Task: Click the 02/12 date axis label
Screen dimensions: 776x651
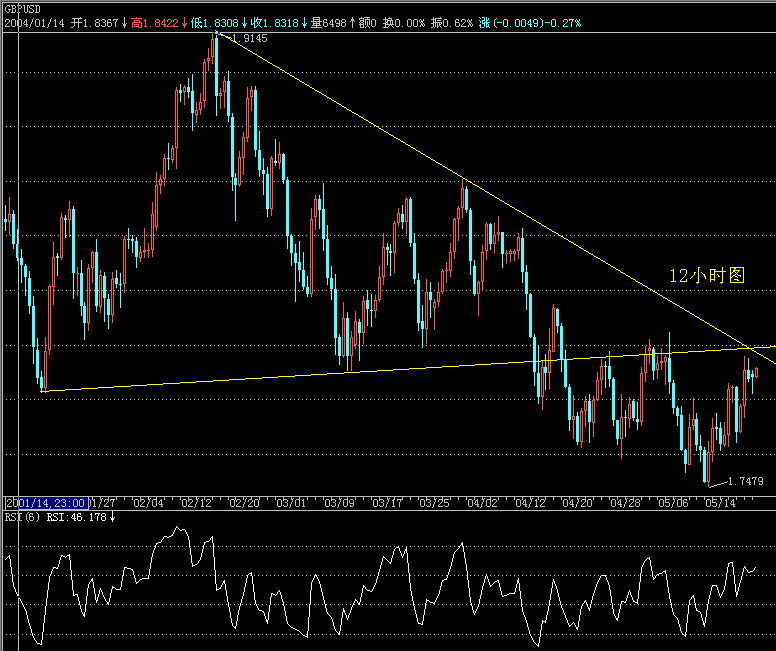Action: click(196, 503)
